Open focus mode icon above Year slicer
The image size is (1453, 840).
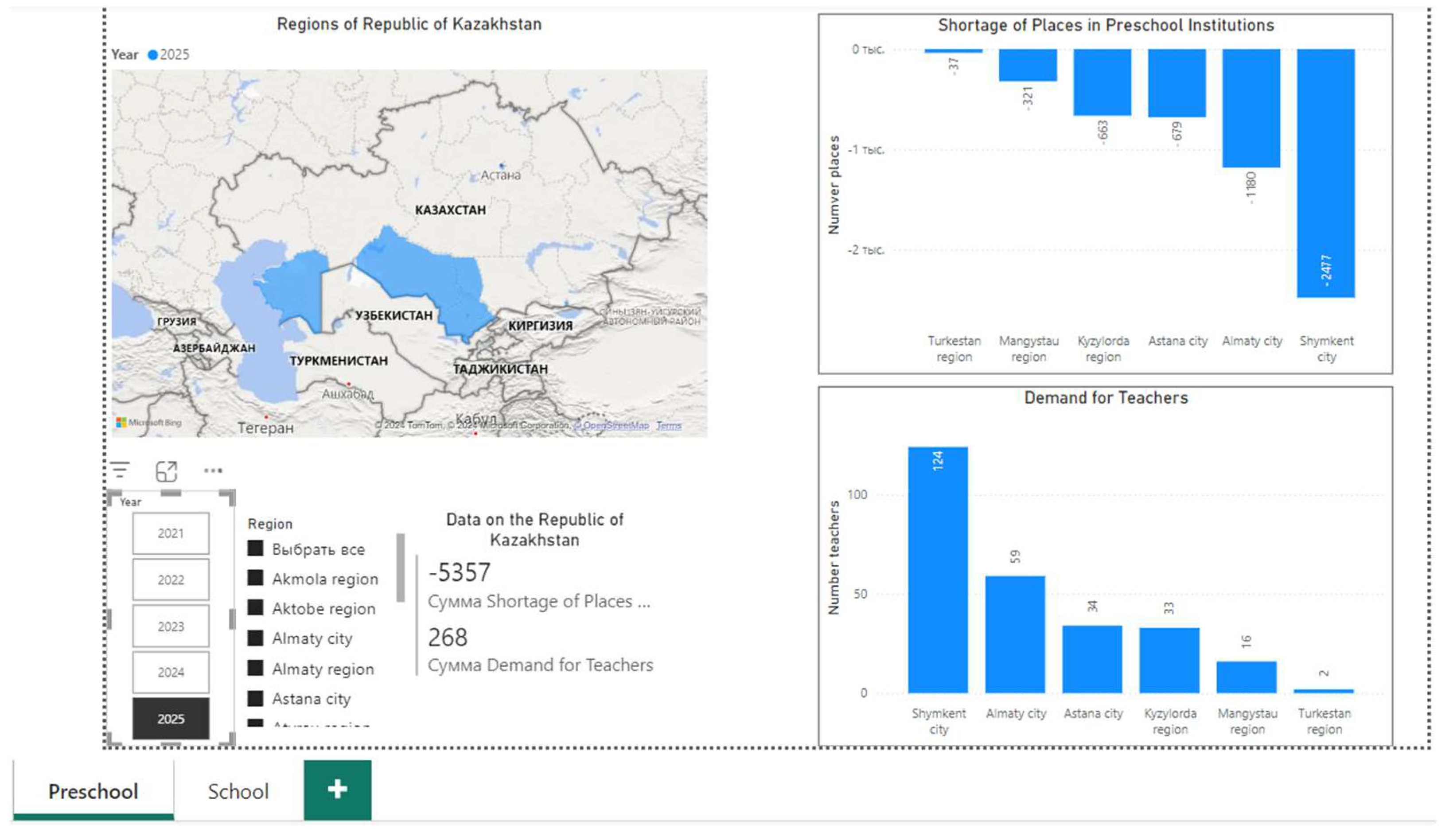166,471
